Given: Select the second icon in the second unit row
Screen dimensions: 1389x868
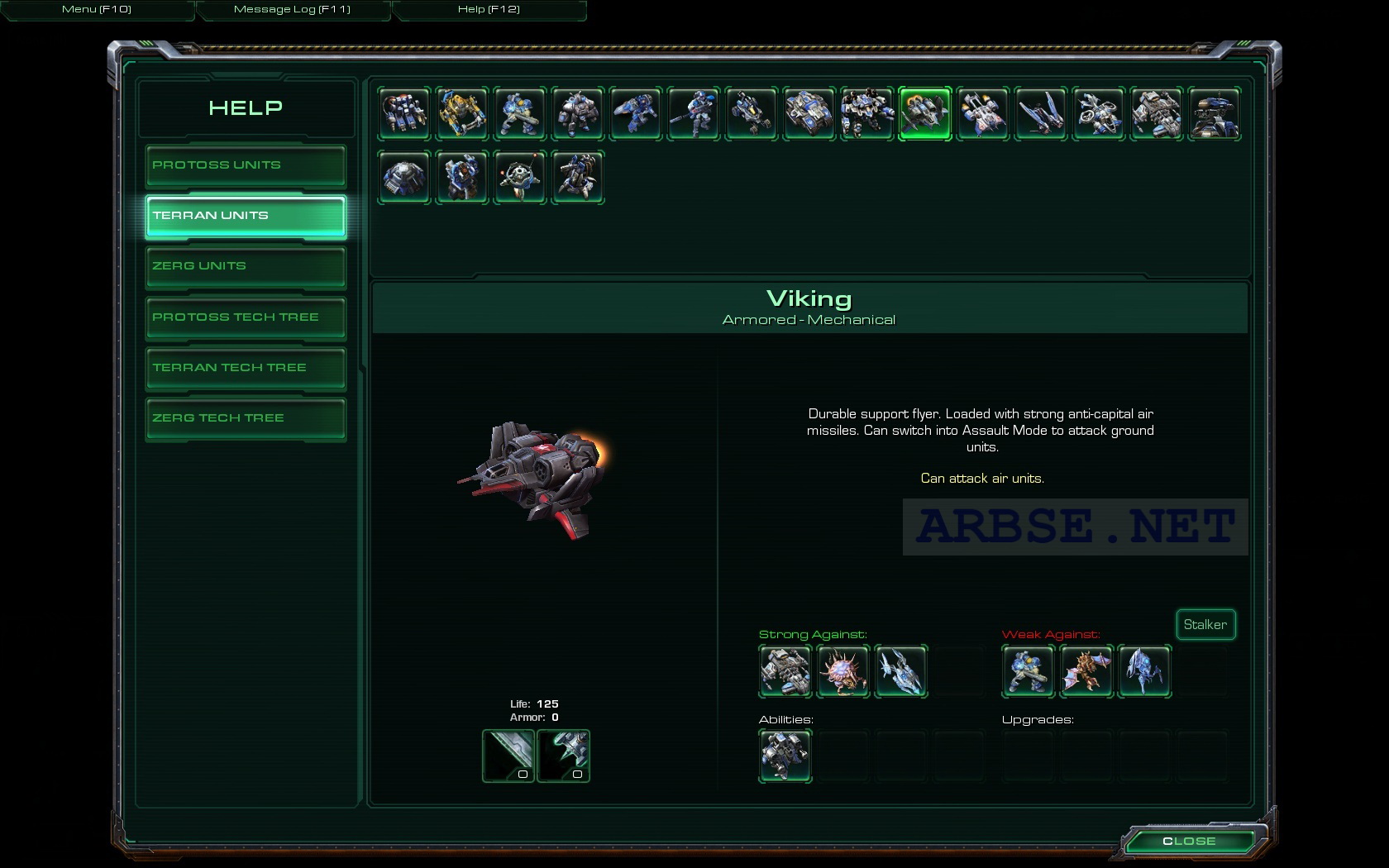Looking at the screenshot, I should [x=462, y=177].
